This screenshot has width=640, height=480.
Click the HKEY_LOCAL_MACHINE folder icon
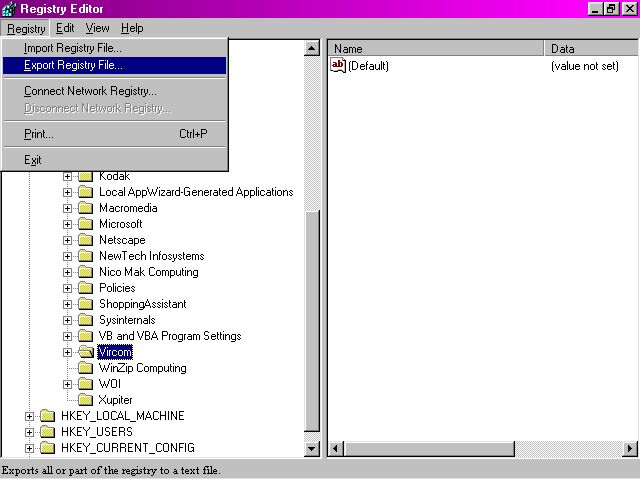(47, 416)
